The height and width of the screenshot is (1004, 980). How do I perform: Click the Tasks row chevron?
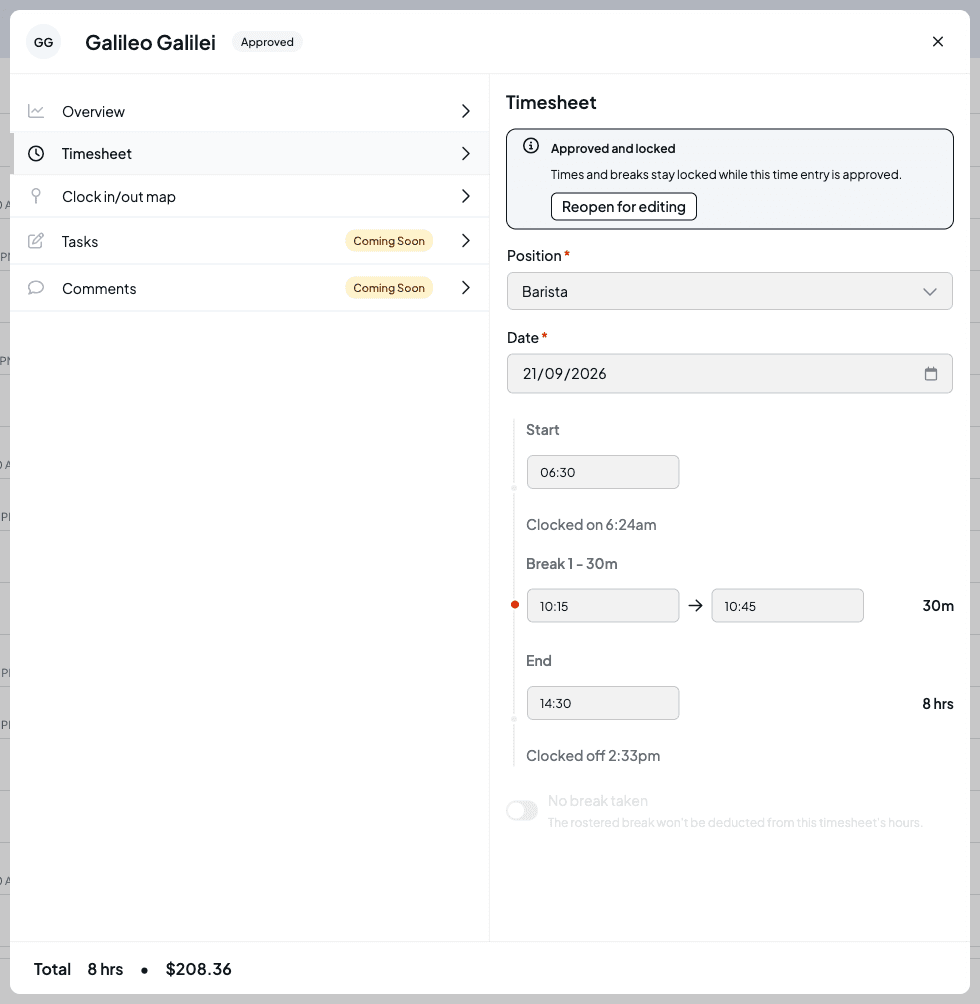(x=466, y=241)
